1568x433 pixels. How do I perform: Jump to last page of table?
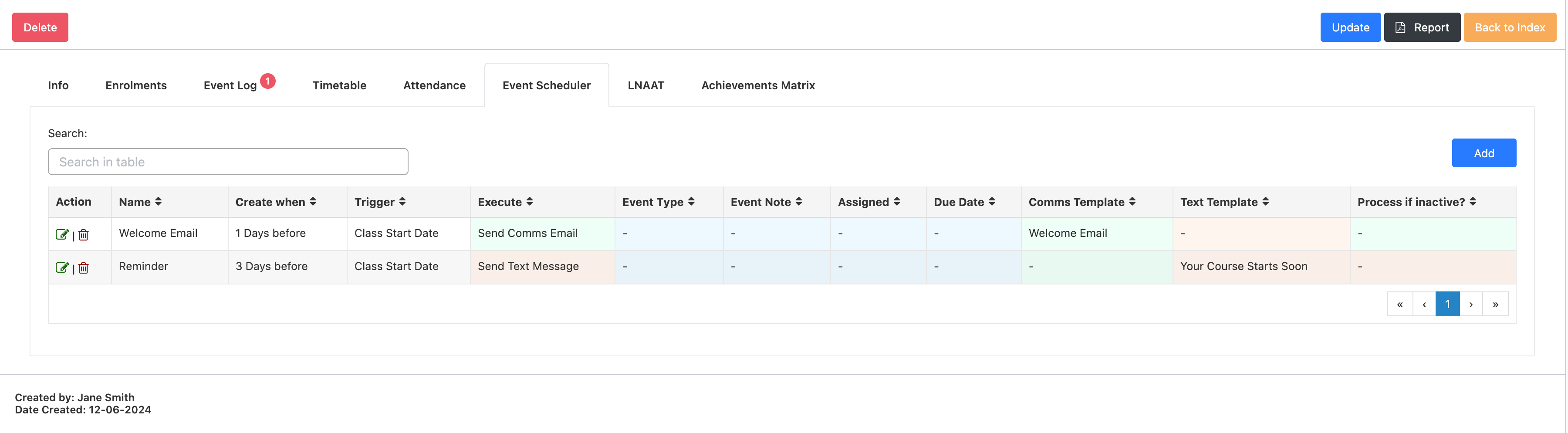tap(1496, 304)
